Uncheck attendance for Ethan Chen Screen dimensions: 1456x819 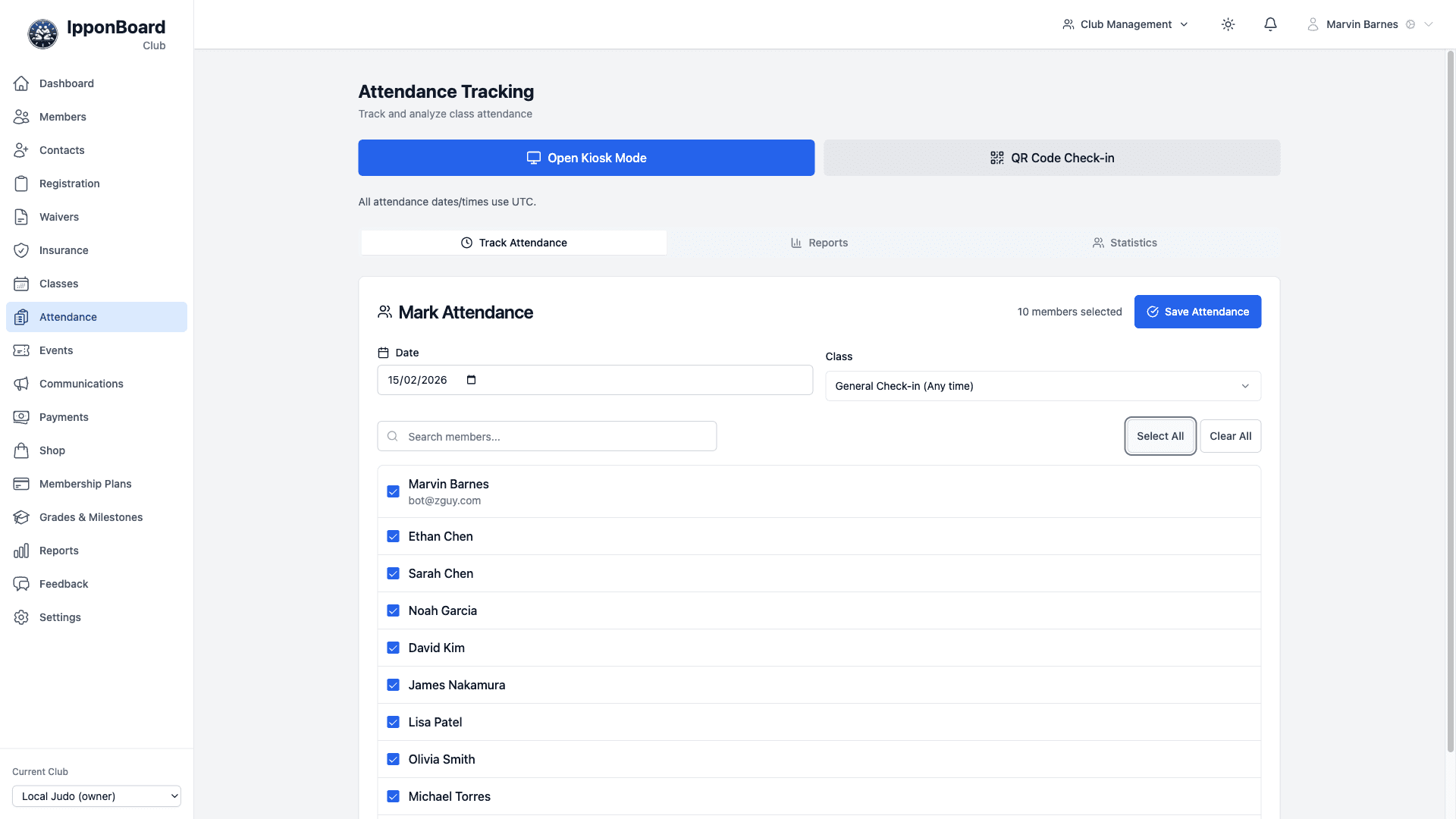(x=394, y=536)
